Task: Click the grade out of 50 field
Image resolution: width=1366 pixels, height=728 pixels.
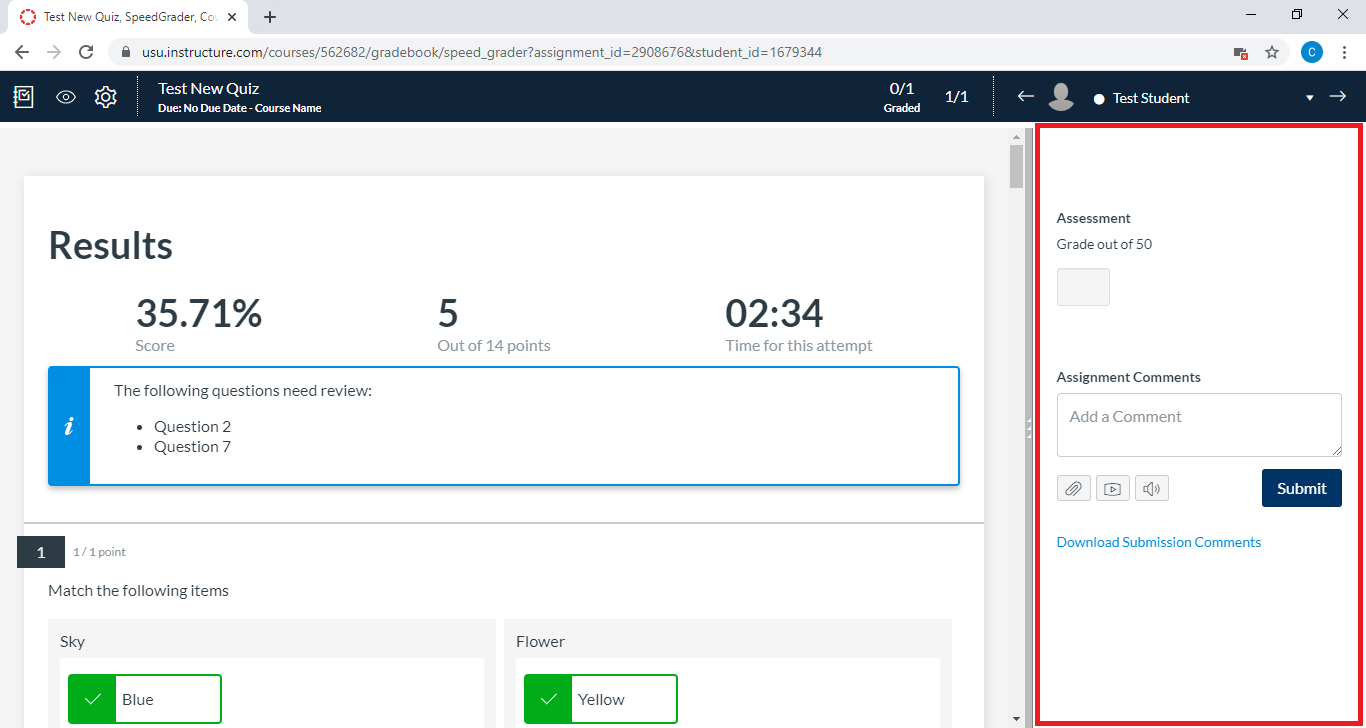Action: point(1083,287)
